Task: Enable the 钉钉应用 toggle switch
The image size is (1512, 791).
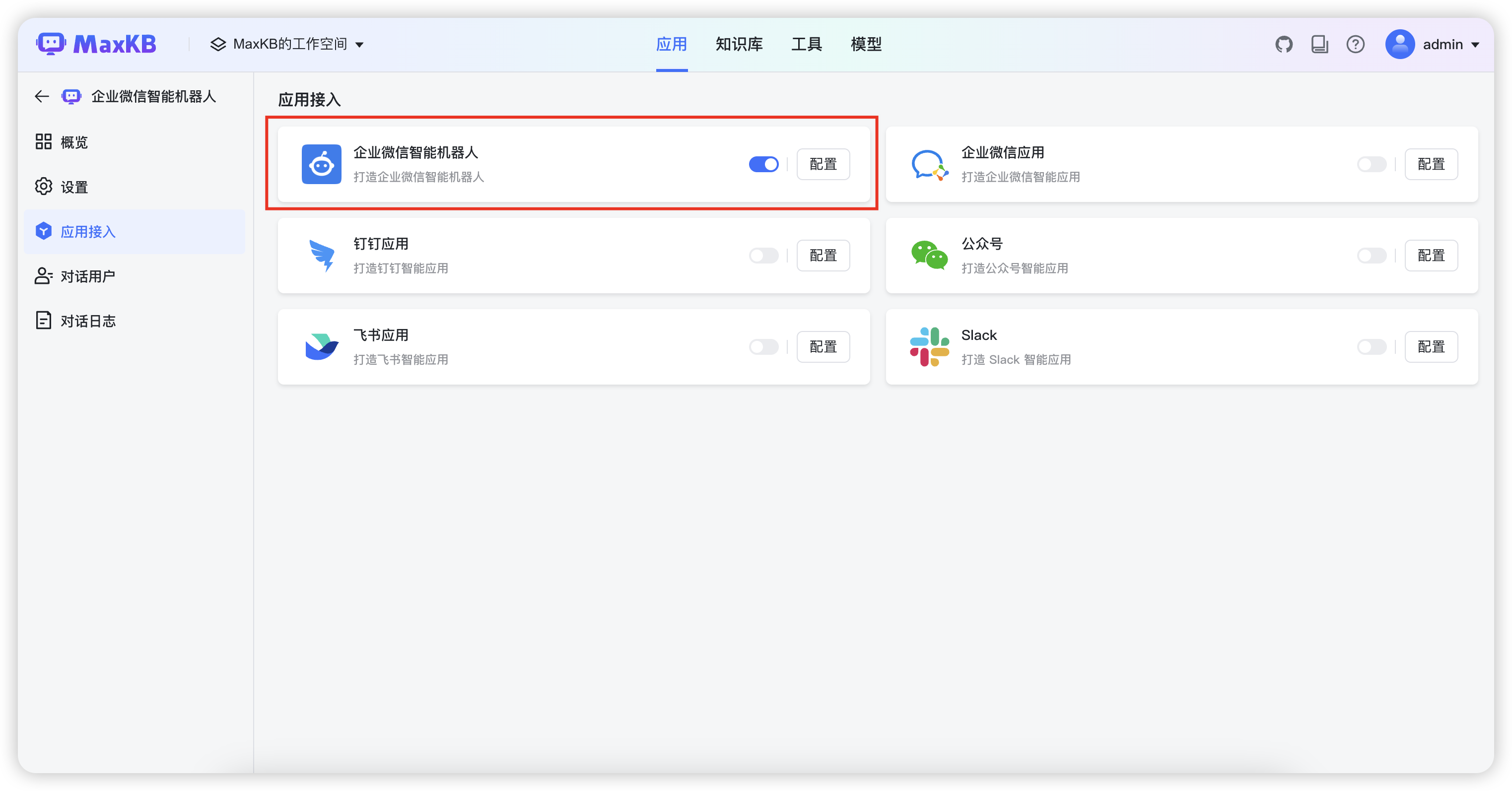Action: point(763,256)
